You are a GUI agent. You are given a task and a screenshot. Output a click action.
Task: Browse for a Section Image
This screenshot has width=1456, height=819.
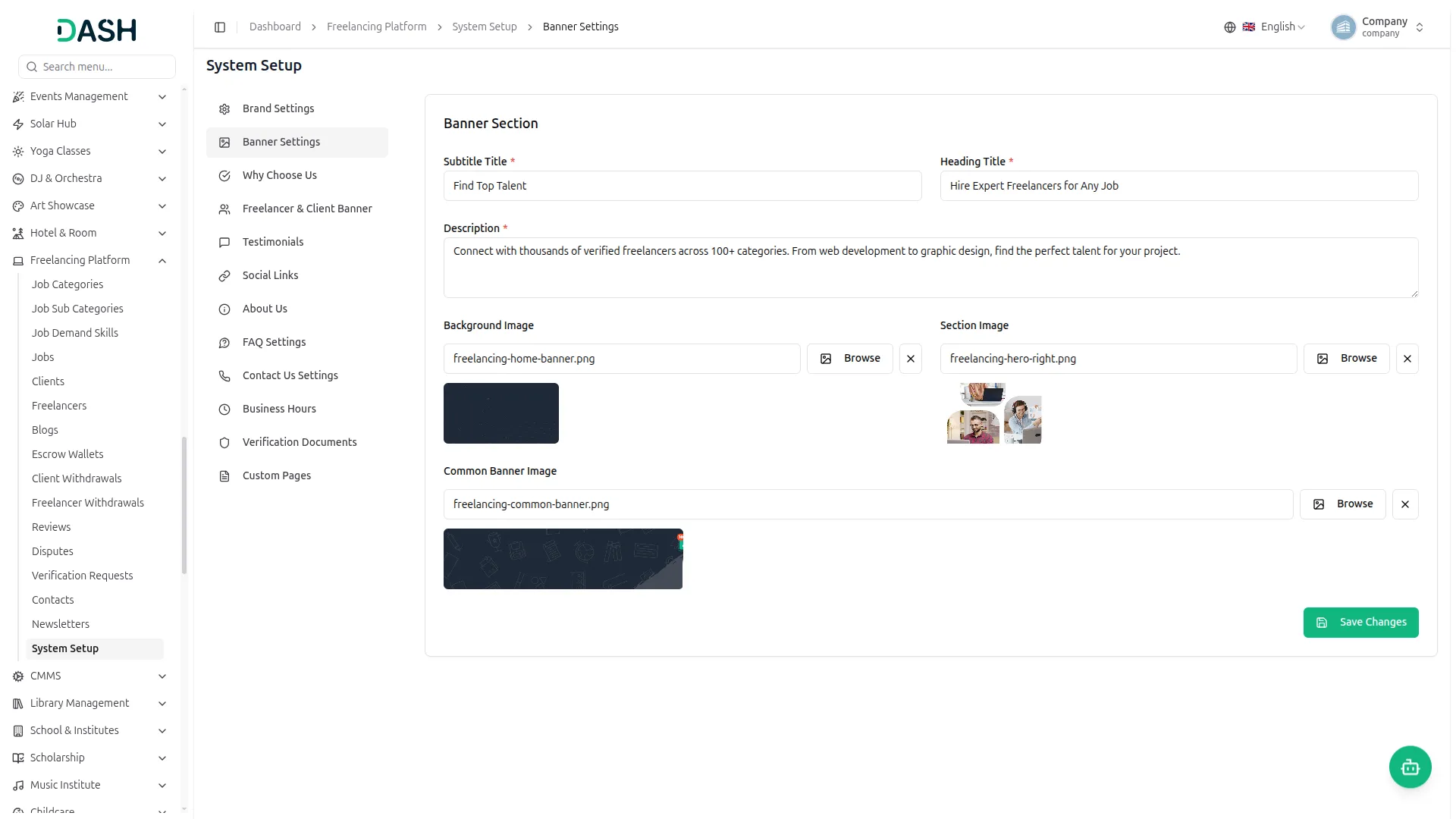point(1347,359)
